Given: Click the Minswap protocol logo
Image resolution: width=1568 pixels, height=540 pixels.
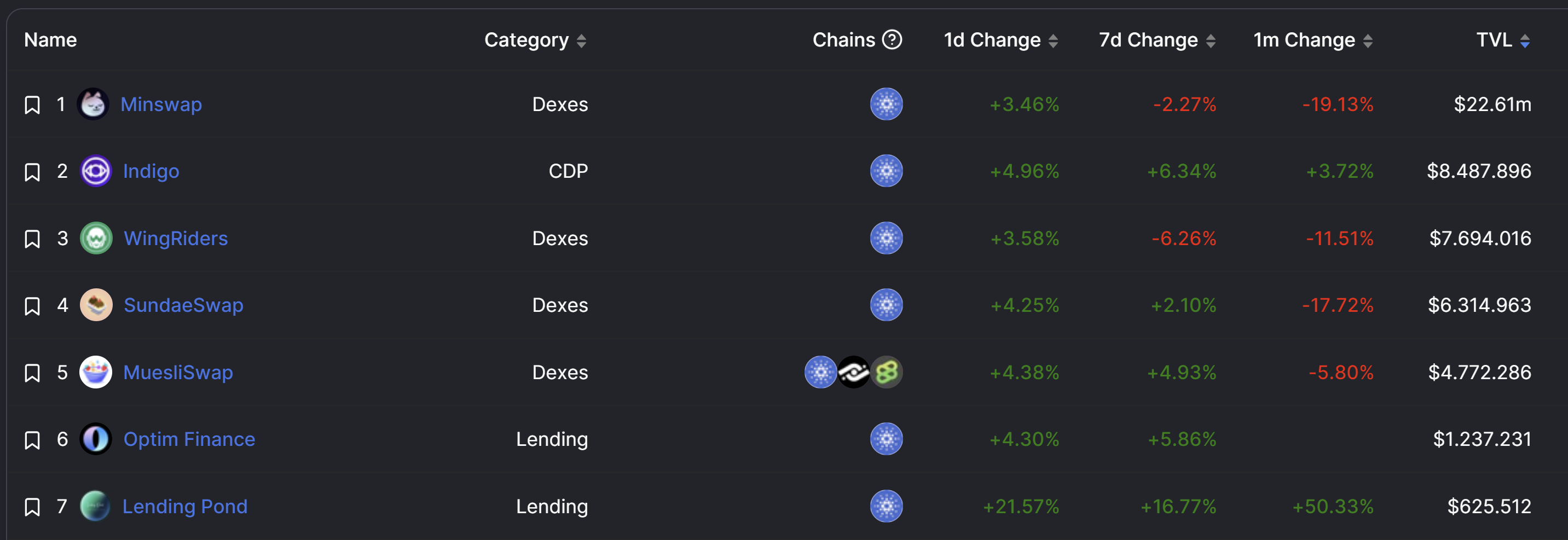Looking at the screenshot, I should [96, 104].
